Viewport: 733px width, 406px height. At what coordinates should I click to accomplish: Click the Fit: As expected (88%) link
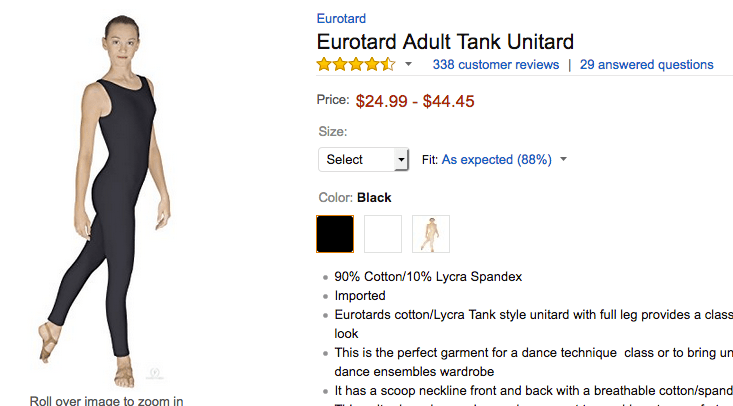click(497, 159)
